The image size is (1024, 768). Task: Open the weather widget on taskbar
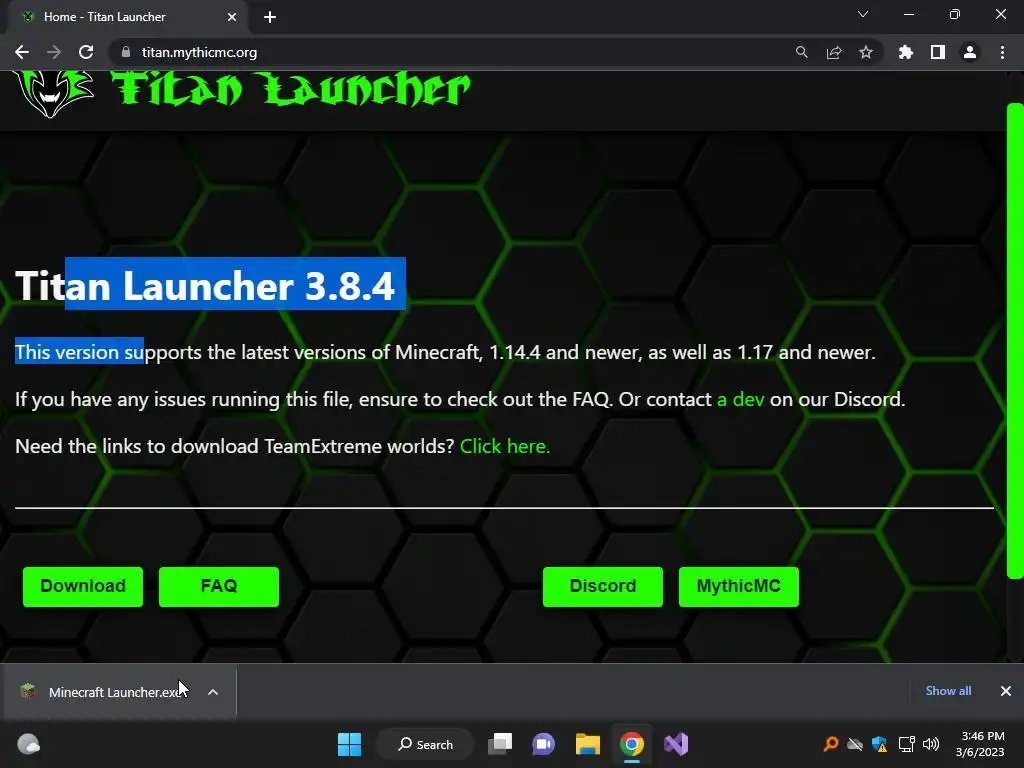tap(28, 744)
